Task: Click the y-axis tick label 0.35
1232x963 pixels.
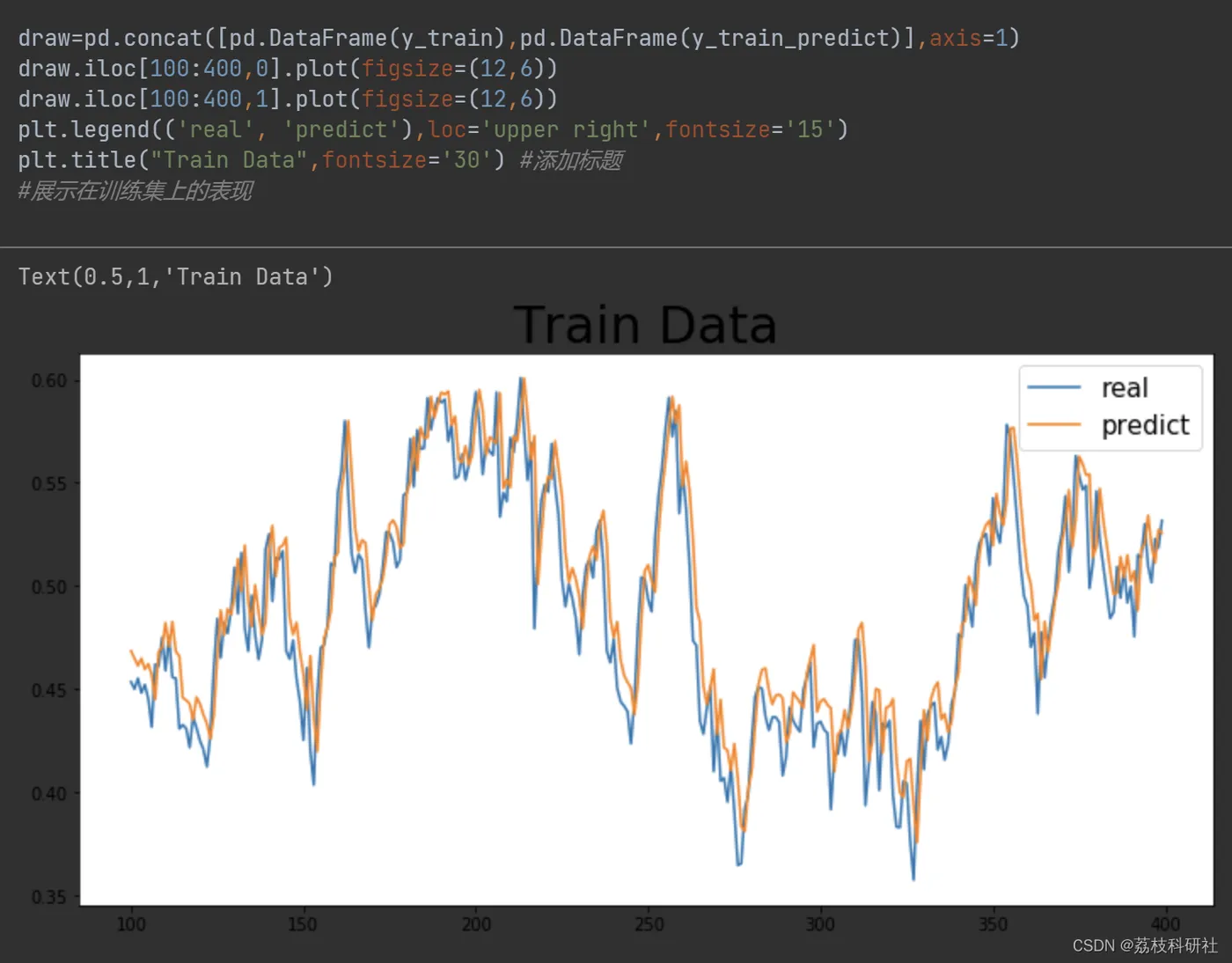Action: coord(49,897)
